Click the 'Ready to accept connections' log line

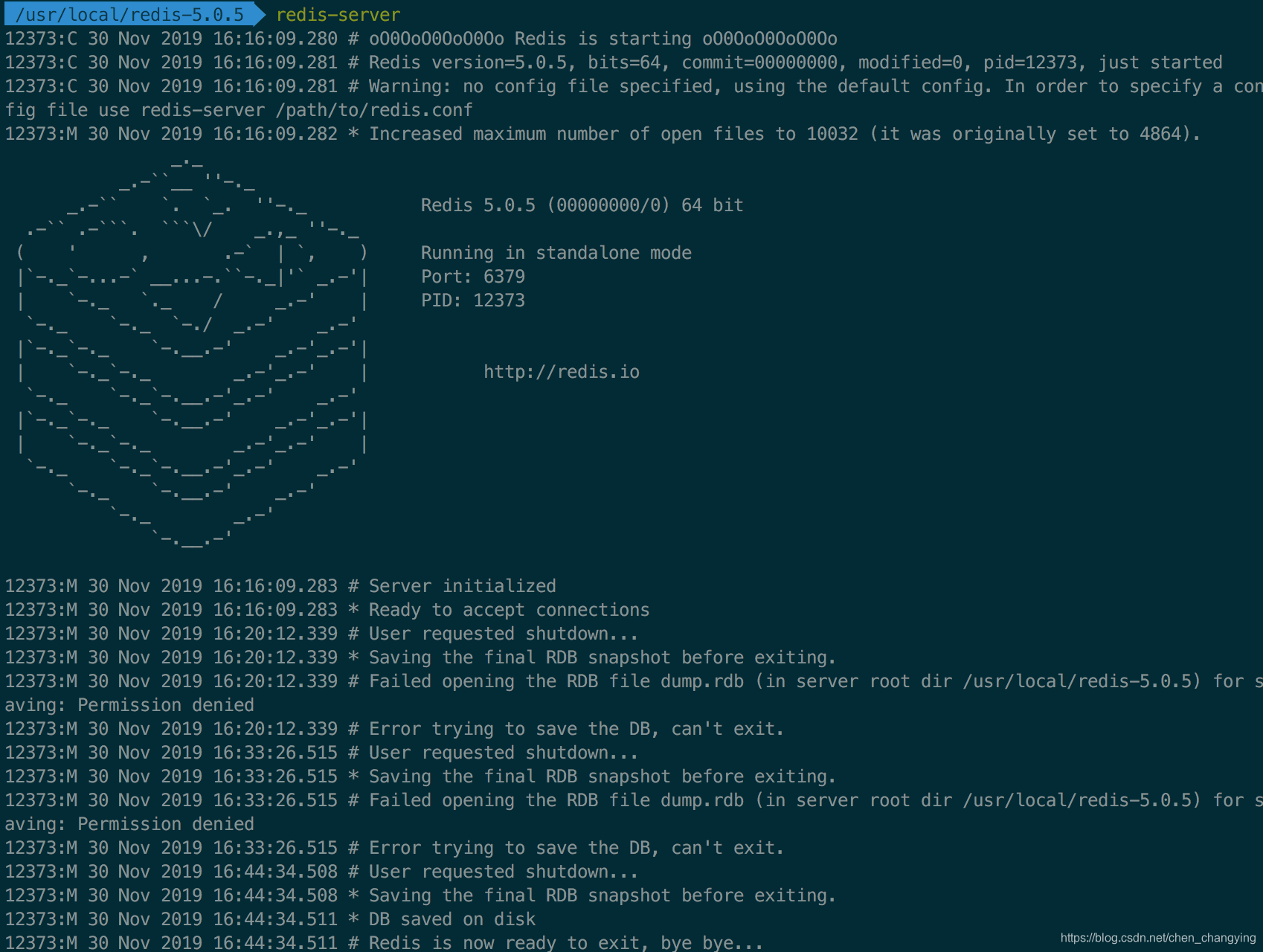(x=327, y=610)
